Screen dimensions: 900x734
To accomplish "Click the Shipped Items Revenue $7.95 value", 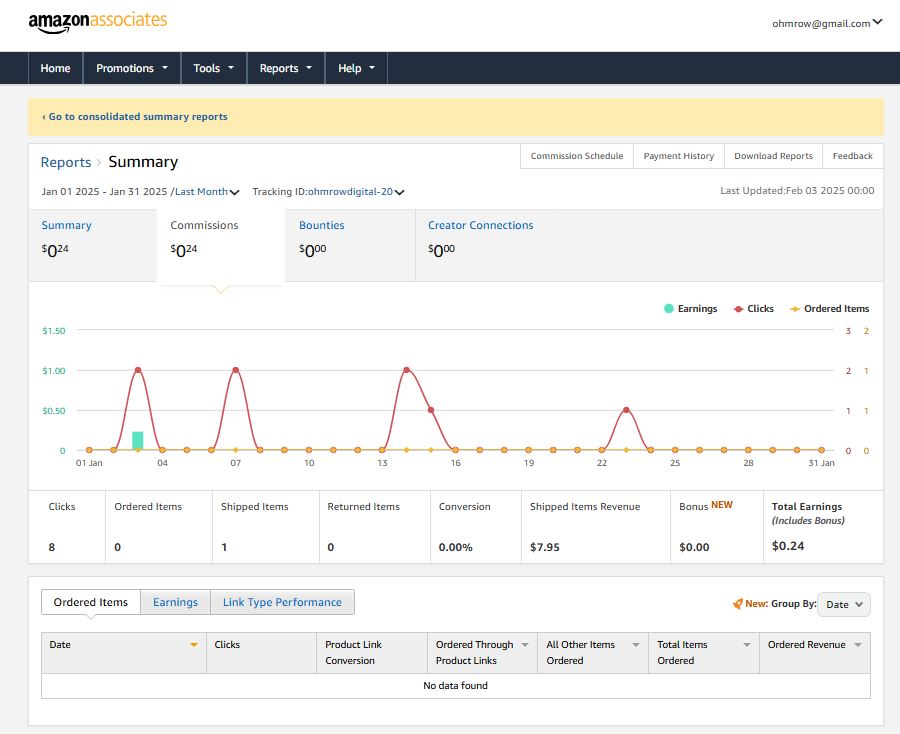I will [544, 547].
